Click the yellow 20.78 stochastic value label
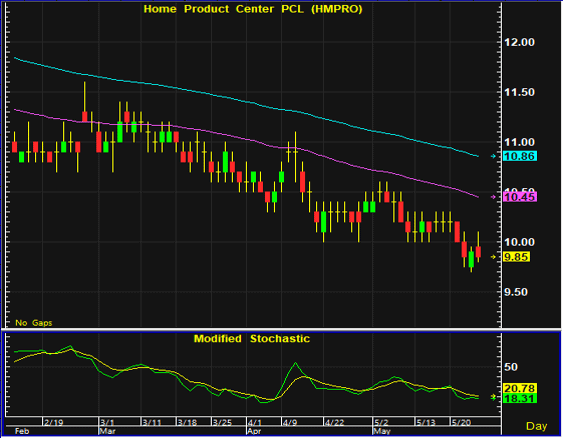 pyautogui.click(x=520, y=388)
